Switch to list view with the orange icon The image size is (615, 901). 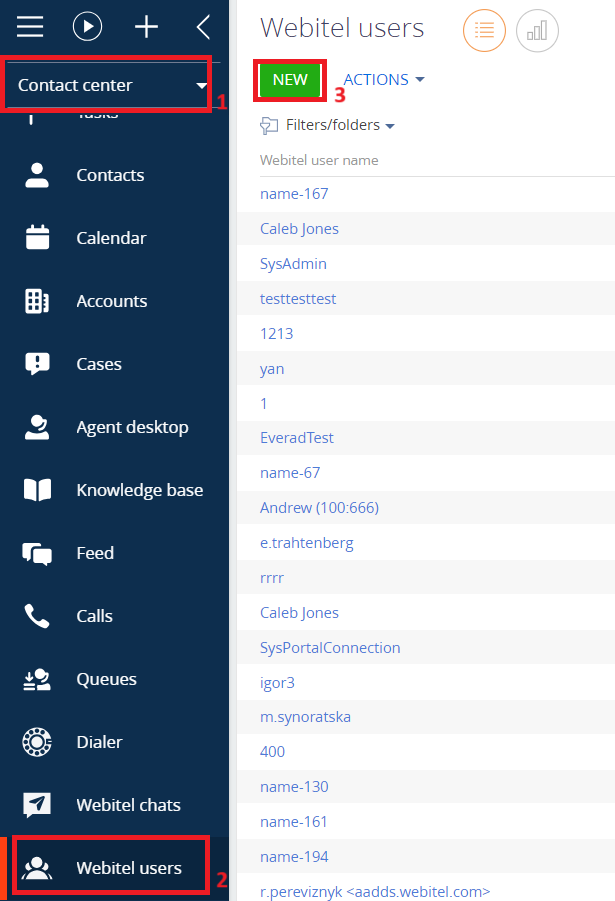click(x=485, y=30)
